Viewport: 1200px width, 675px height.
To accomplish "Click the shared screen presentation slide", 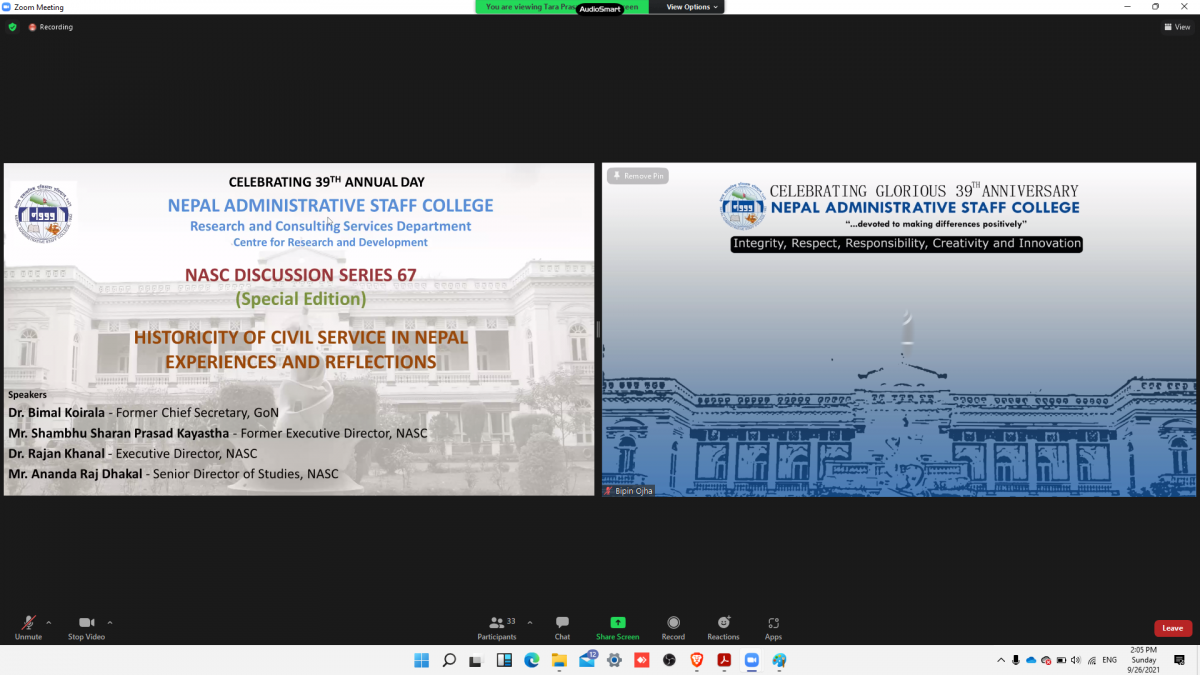I will click(299, 329).
